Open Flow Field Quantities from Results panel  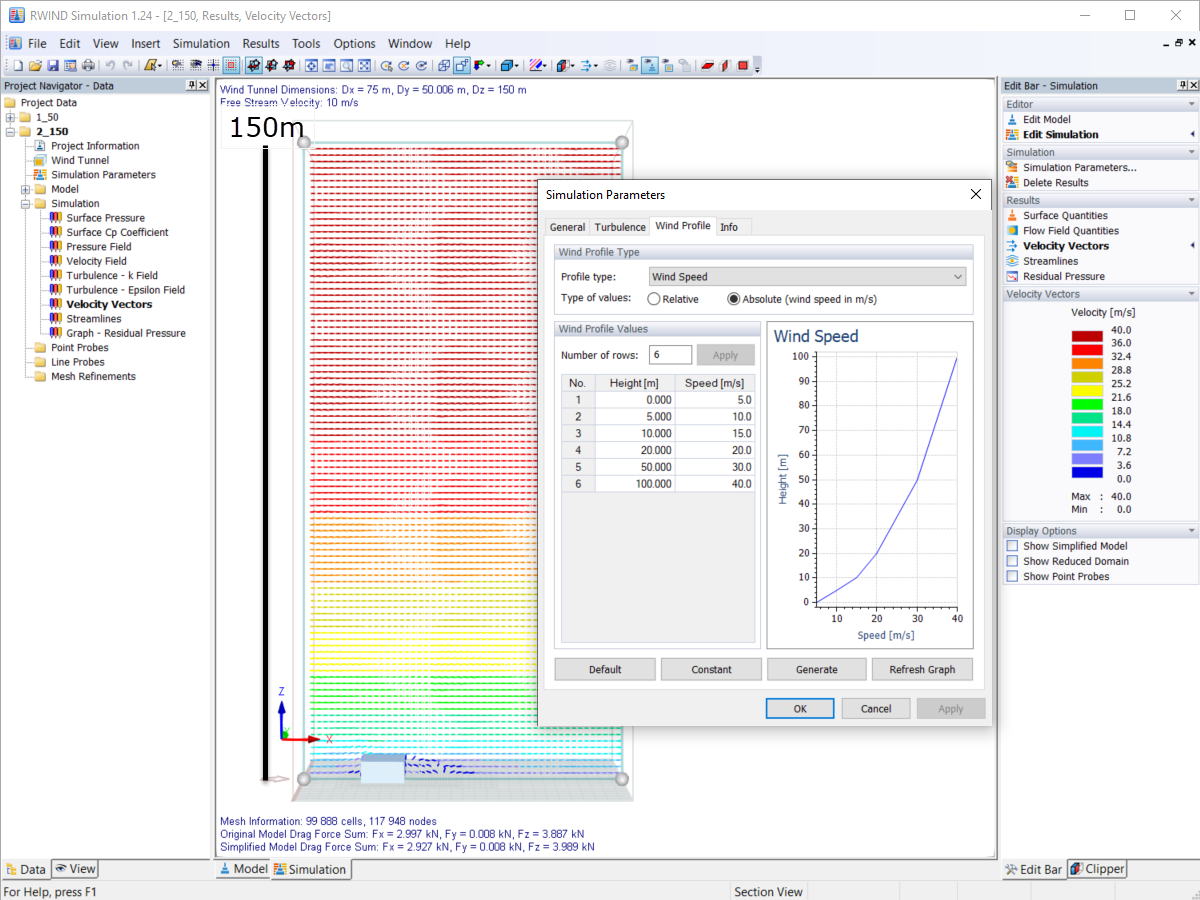1070,231
